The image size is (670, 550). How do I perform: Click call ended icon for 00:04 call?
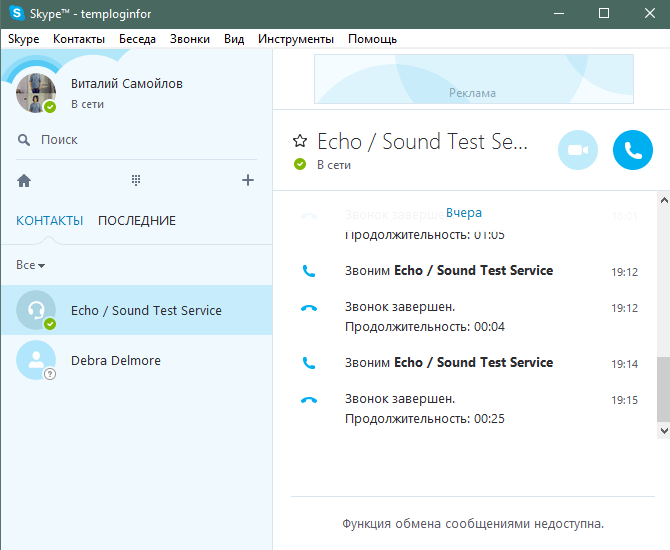pos(309,308)
